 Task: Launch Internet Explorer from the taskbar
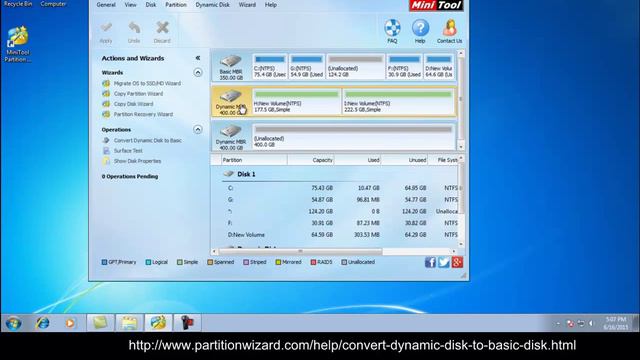42,323
